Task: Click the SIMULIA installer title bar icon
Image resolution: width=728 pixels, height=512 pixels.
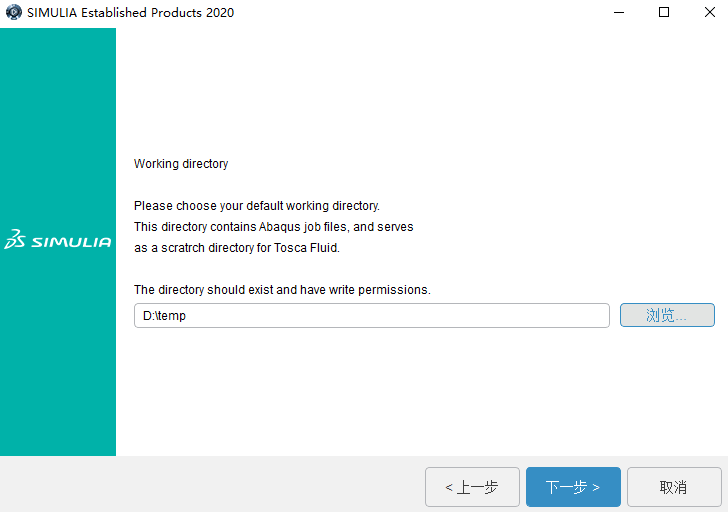Action: click(x=13, y=12)
